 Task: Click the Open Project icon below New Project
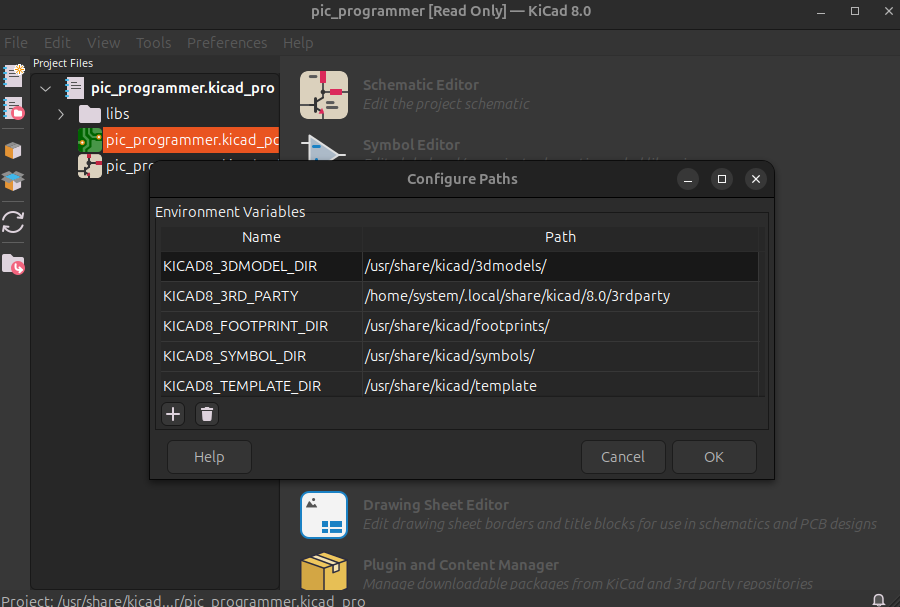pyautogui.click(x=13, y=108)
